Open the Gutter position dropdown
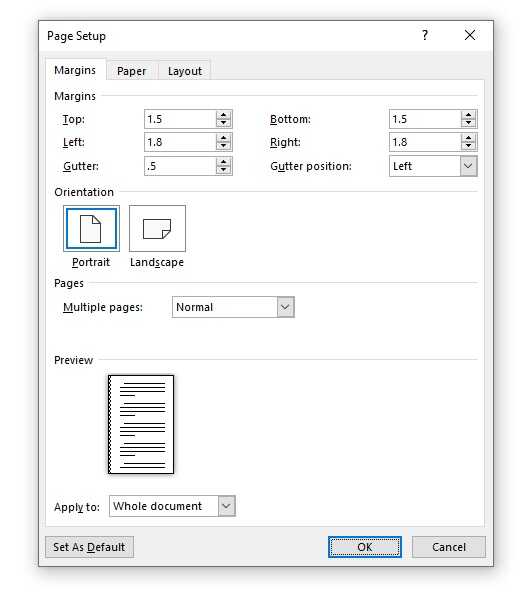 468,166
